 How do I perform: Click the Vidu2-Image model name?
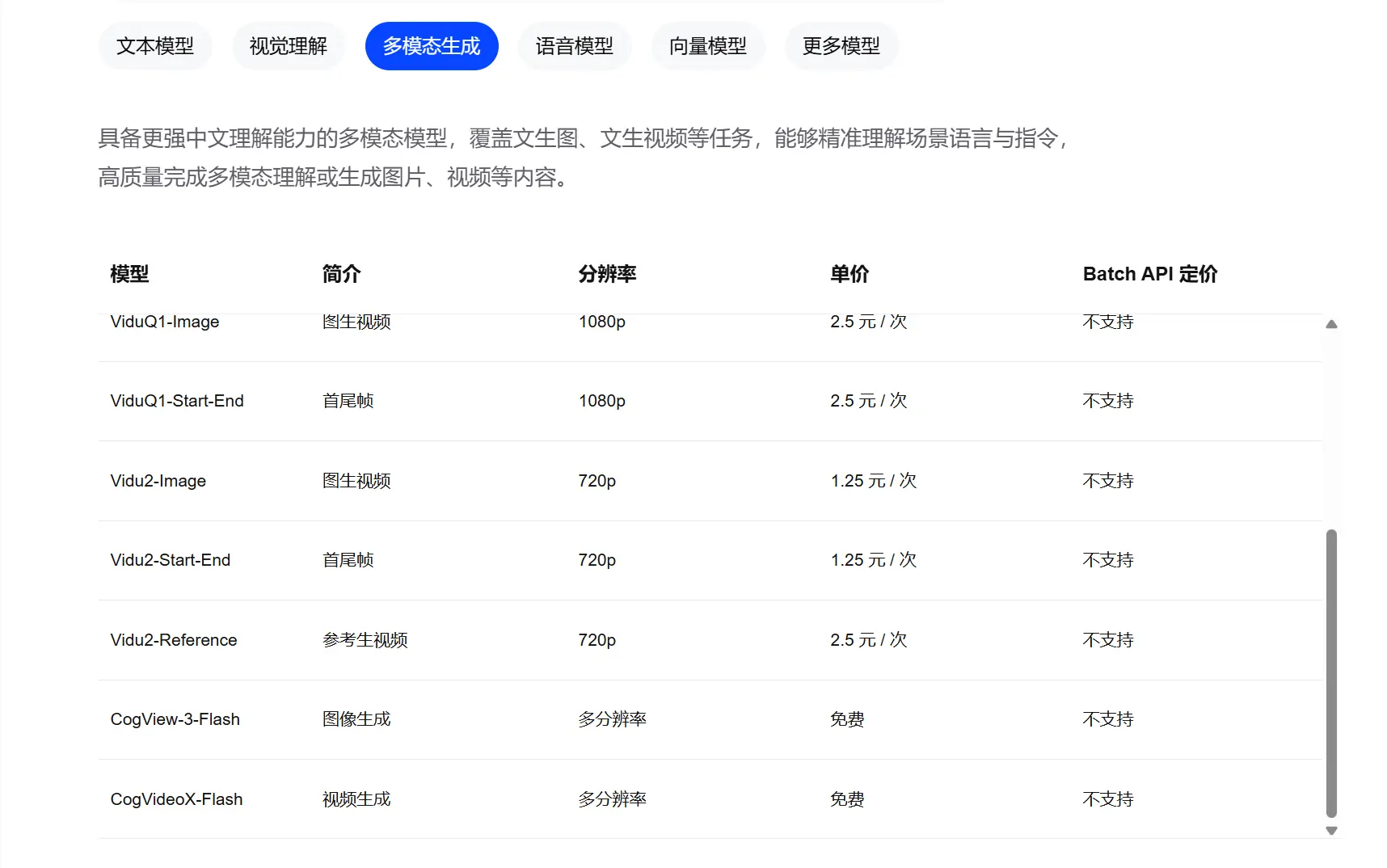coord(158,481)
